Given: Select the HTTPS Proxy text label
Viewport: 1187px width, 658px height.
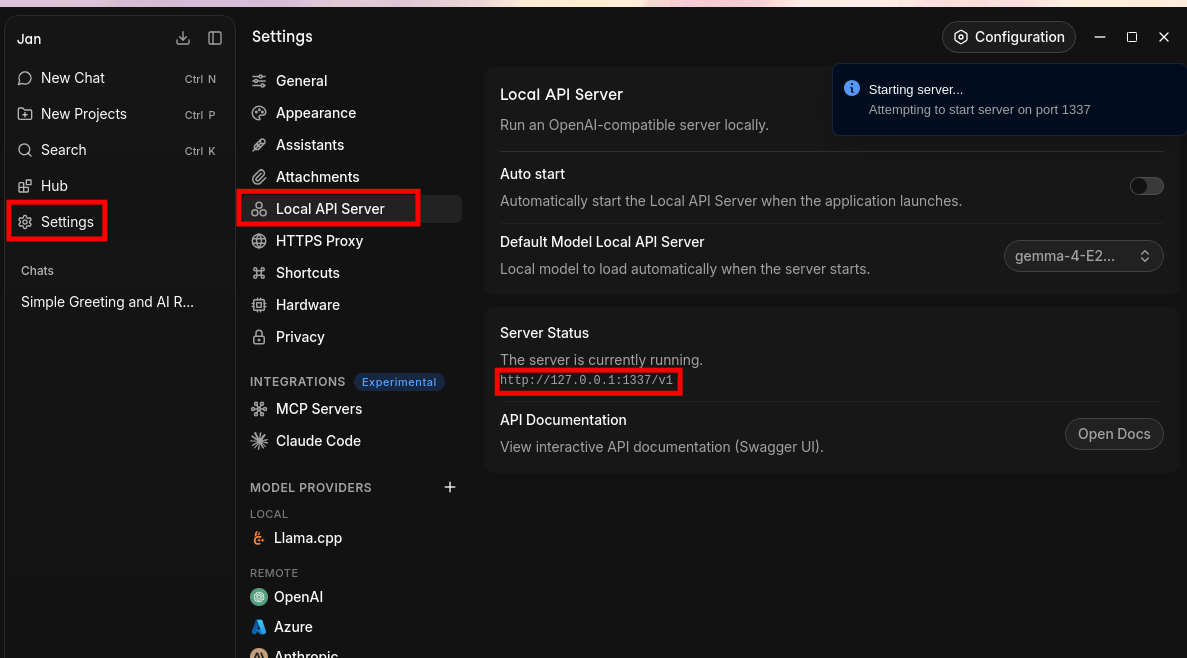Looking at the screenshot, I should point(319,241).
